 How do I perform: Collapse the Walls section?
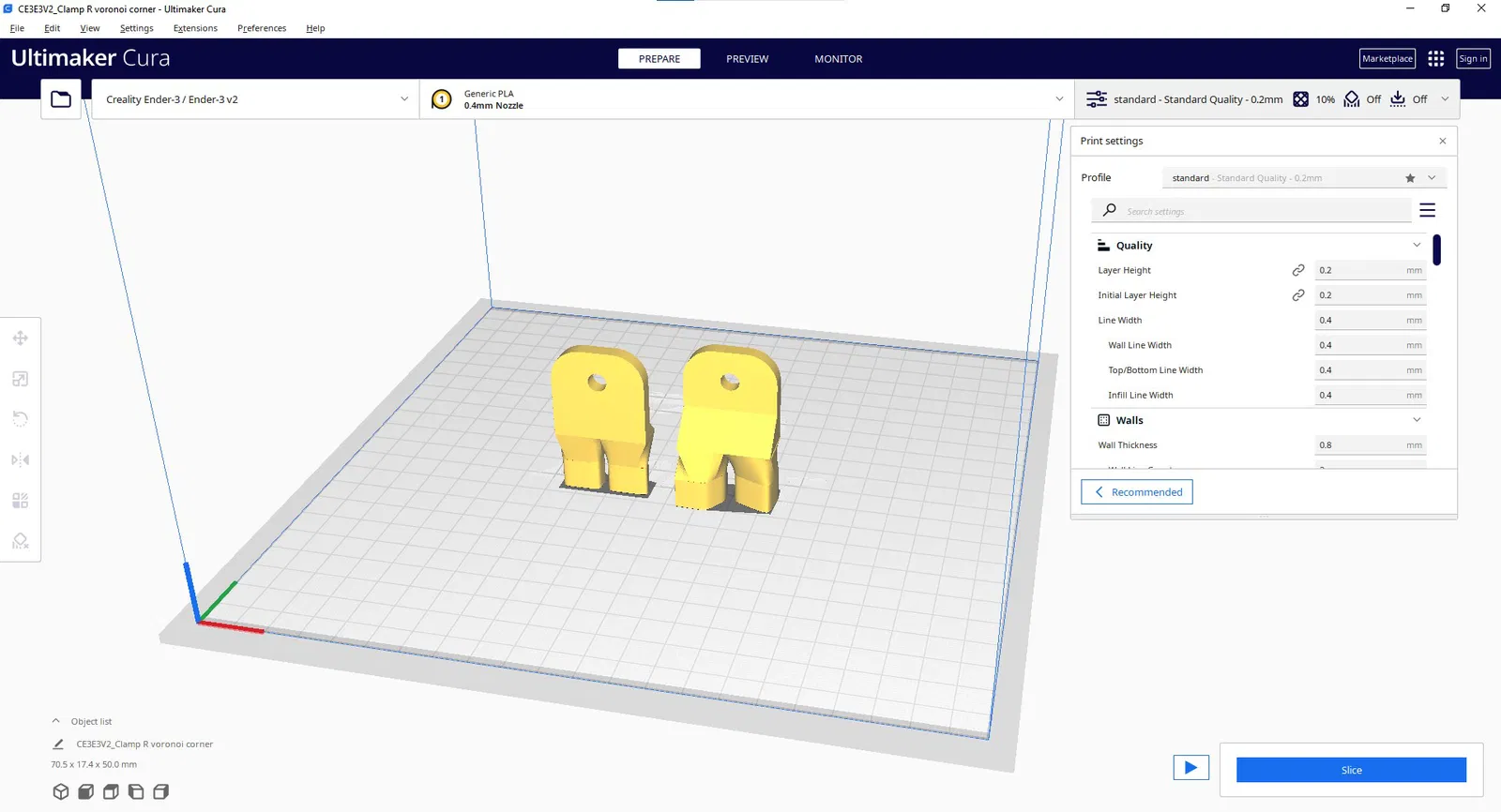pos(1417,420)
